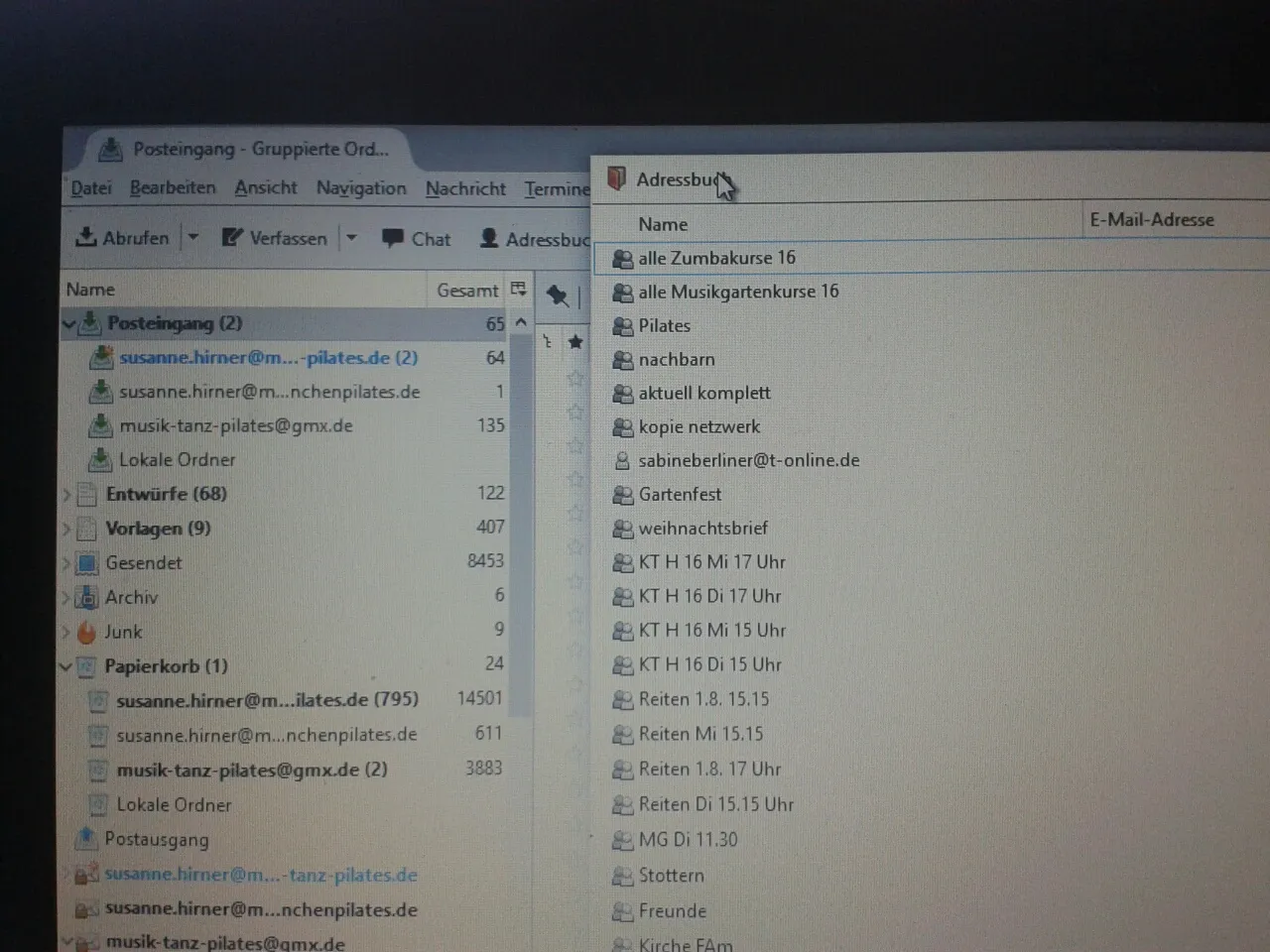Click the star column header icon
The width and height of the screenshot is (1270, 952).
pos(575,342)
